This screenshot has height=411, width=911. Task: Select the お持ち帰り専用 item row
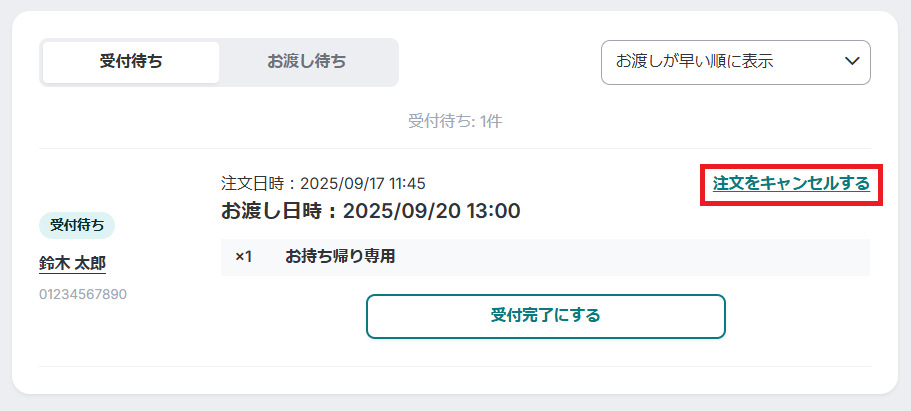point(546,257)
